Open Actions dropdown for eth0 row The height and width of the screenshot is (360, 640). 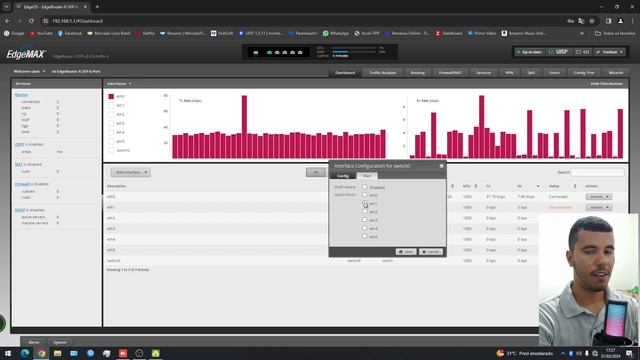pos(599,197)
